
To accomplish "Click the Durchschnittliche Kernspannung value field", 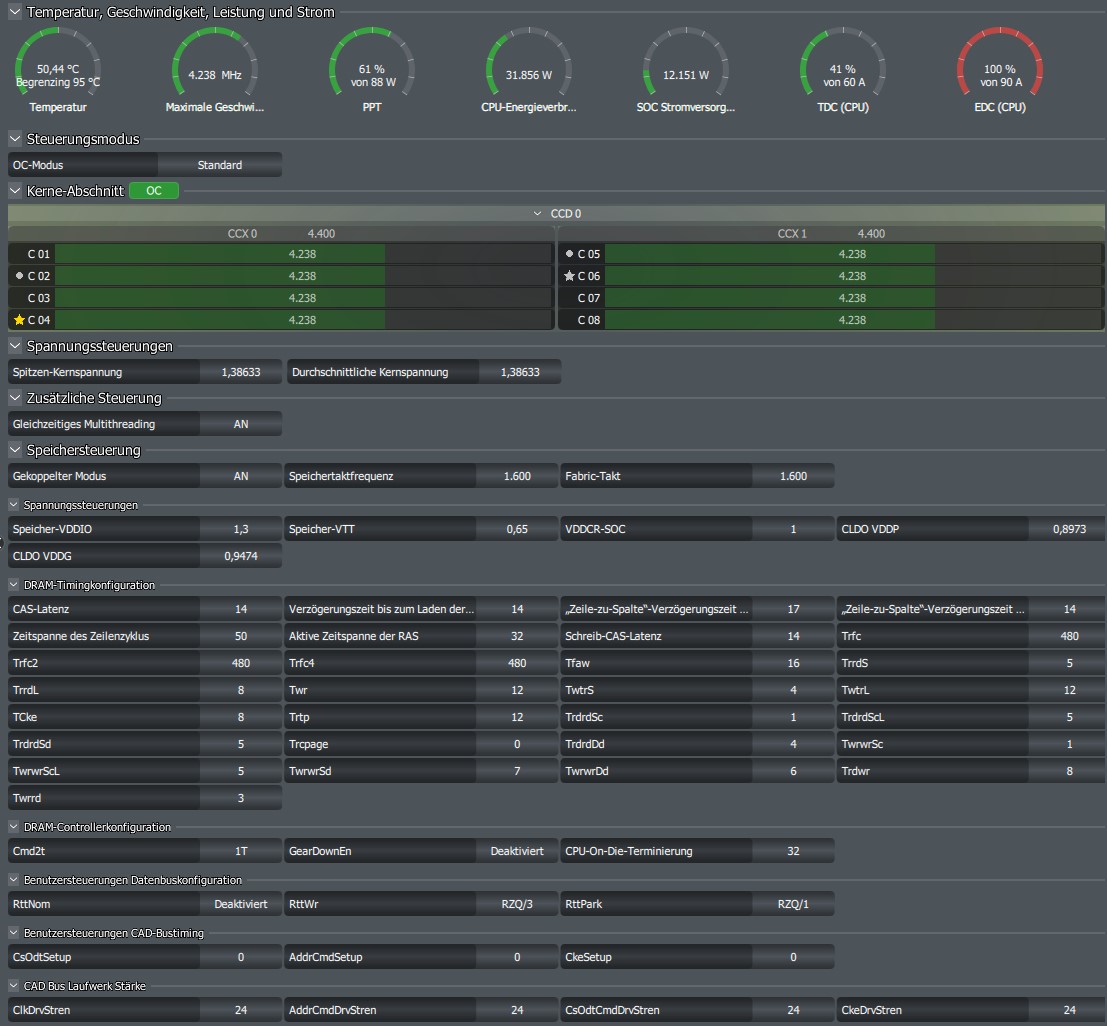I will pos(520,371).
